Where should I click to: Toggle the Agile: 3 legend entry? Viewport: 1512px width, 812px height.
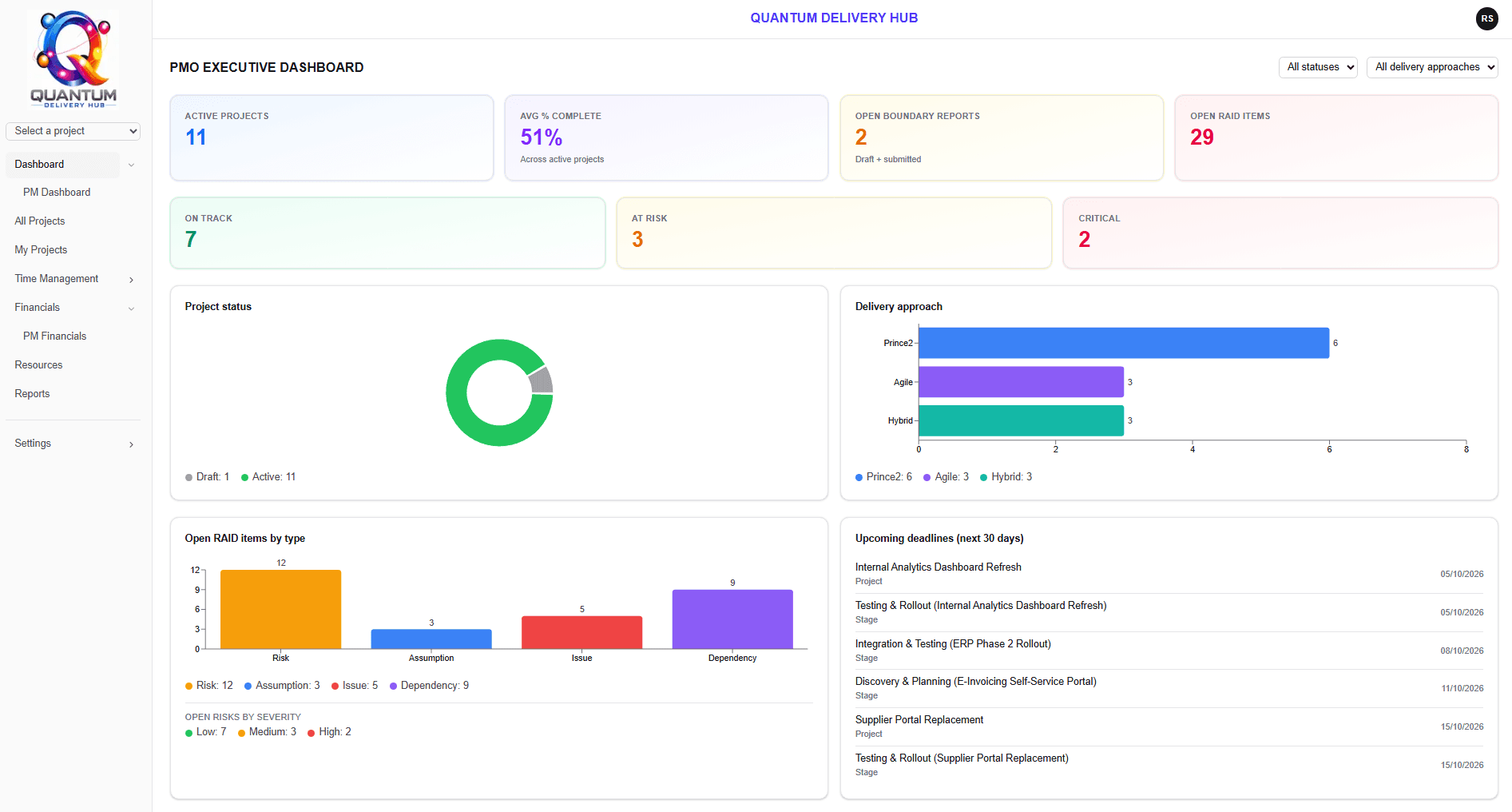pyautogui.click(x=946, y=477)
